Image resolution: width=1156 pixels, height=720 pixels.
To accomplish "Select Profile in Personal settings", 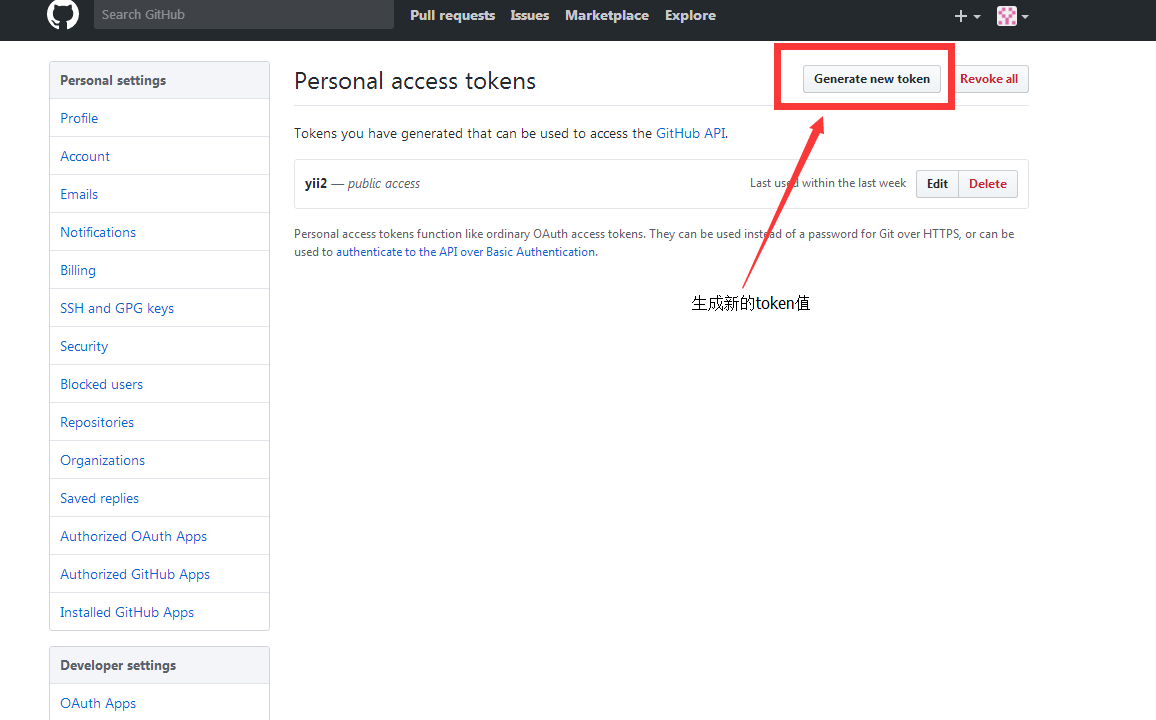I will tap(79, 118).
